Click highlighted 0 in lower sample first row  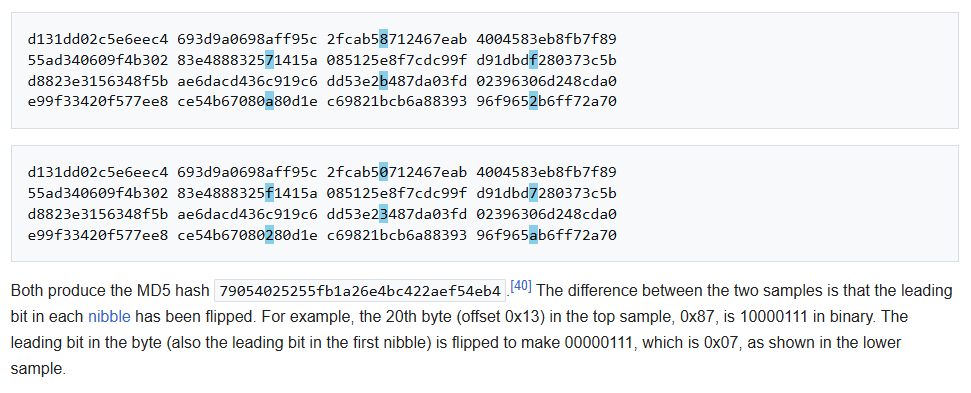[x=384, y=172]
